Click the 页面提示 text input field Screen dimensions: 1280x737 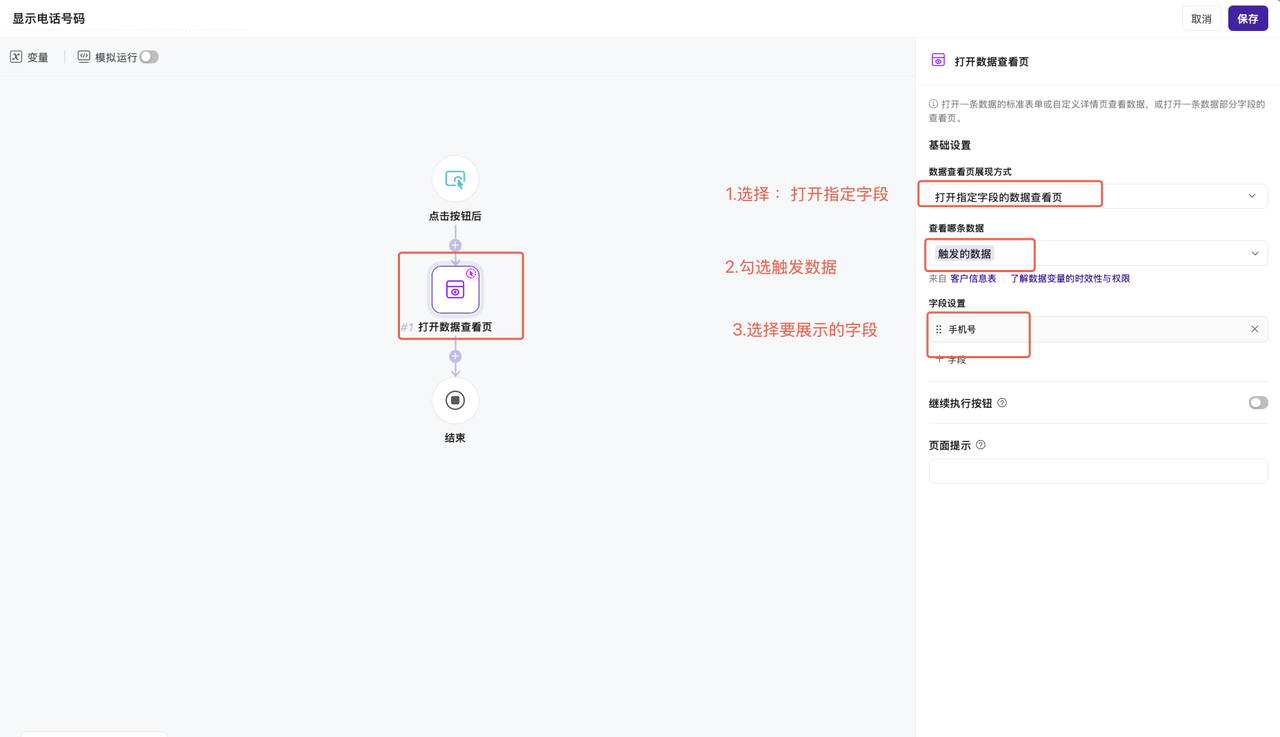click(1097, 471)
